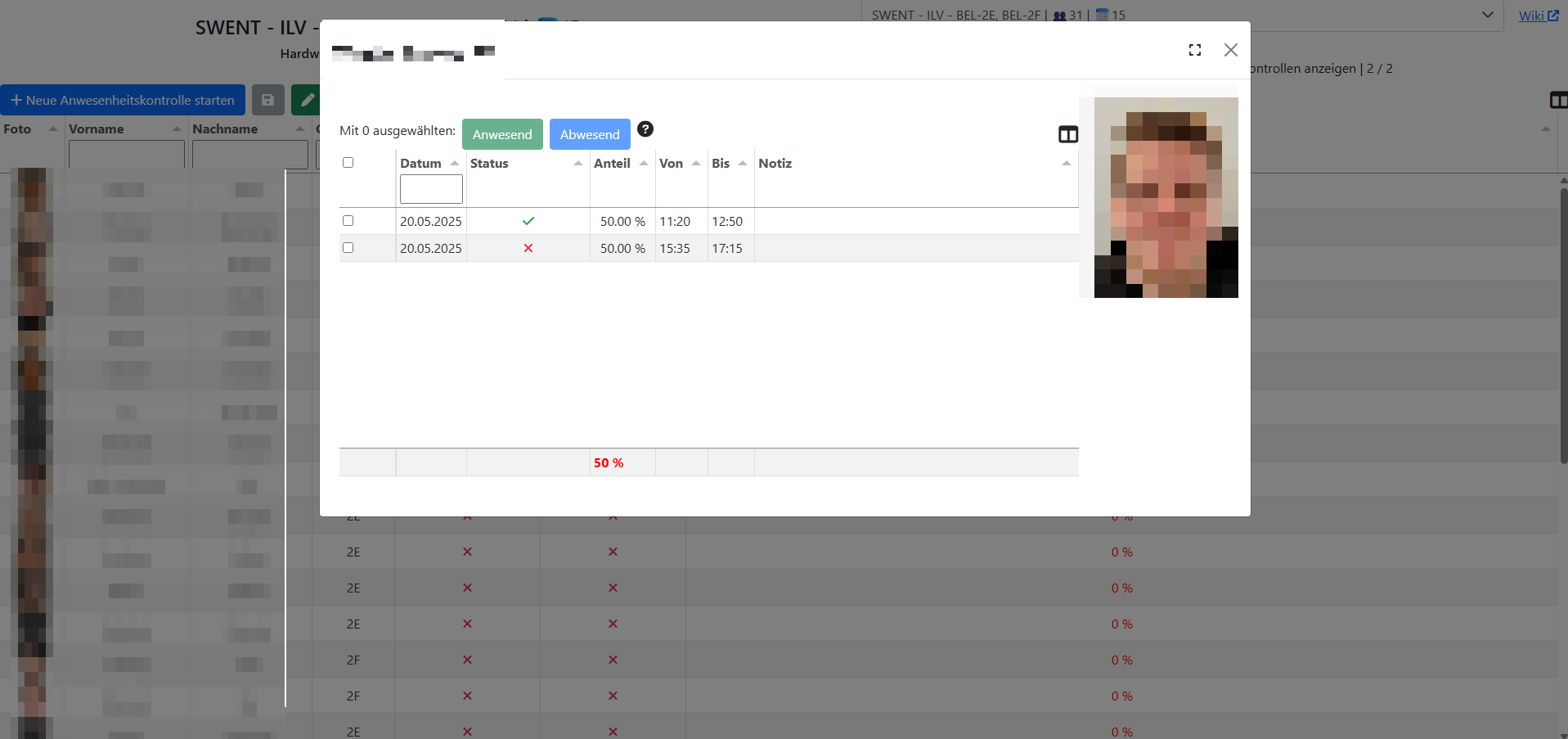This screenshot has height=739, width=1568.
Task: Click the save disk icon button
Action: point(267,100)
